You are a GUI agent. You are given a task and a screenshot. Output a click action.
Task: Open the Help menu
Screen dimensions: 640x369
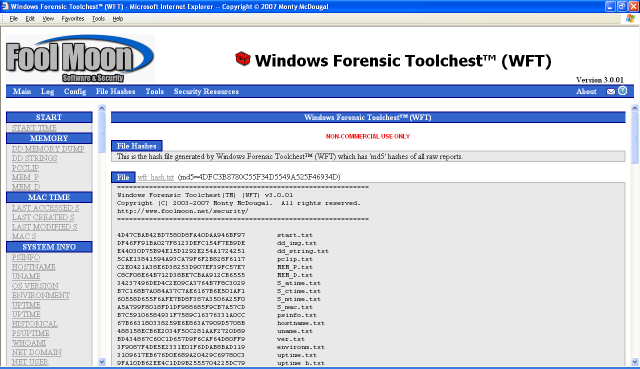[118, 19]
